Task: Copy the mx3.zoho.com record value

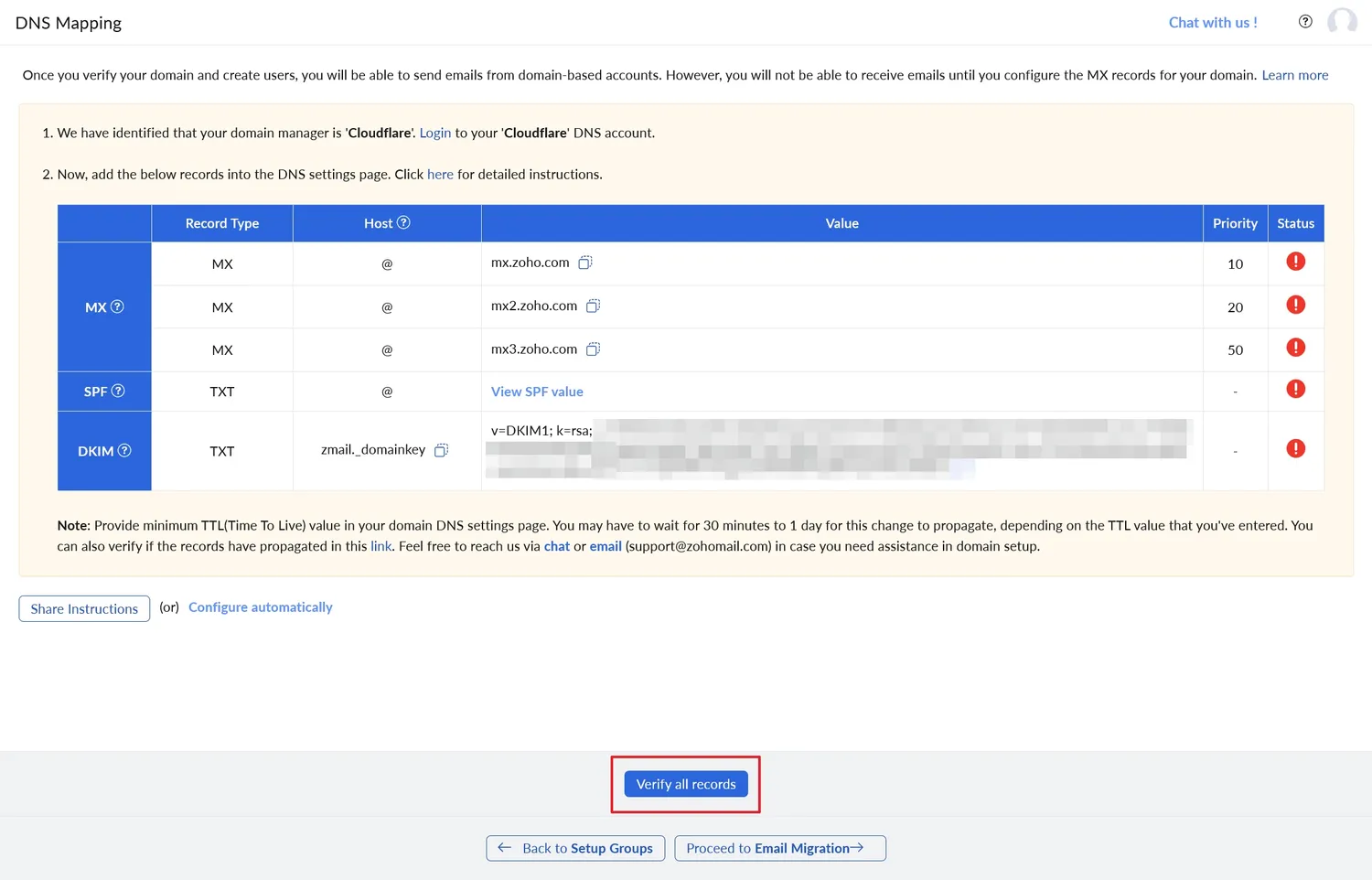Action: click(593, 349)
